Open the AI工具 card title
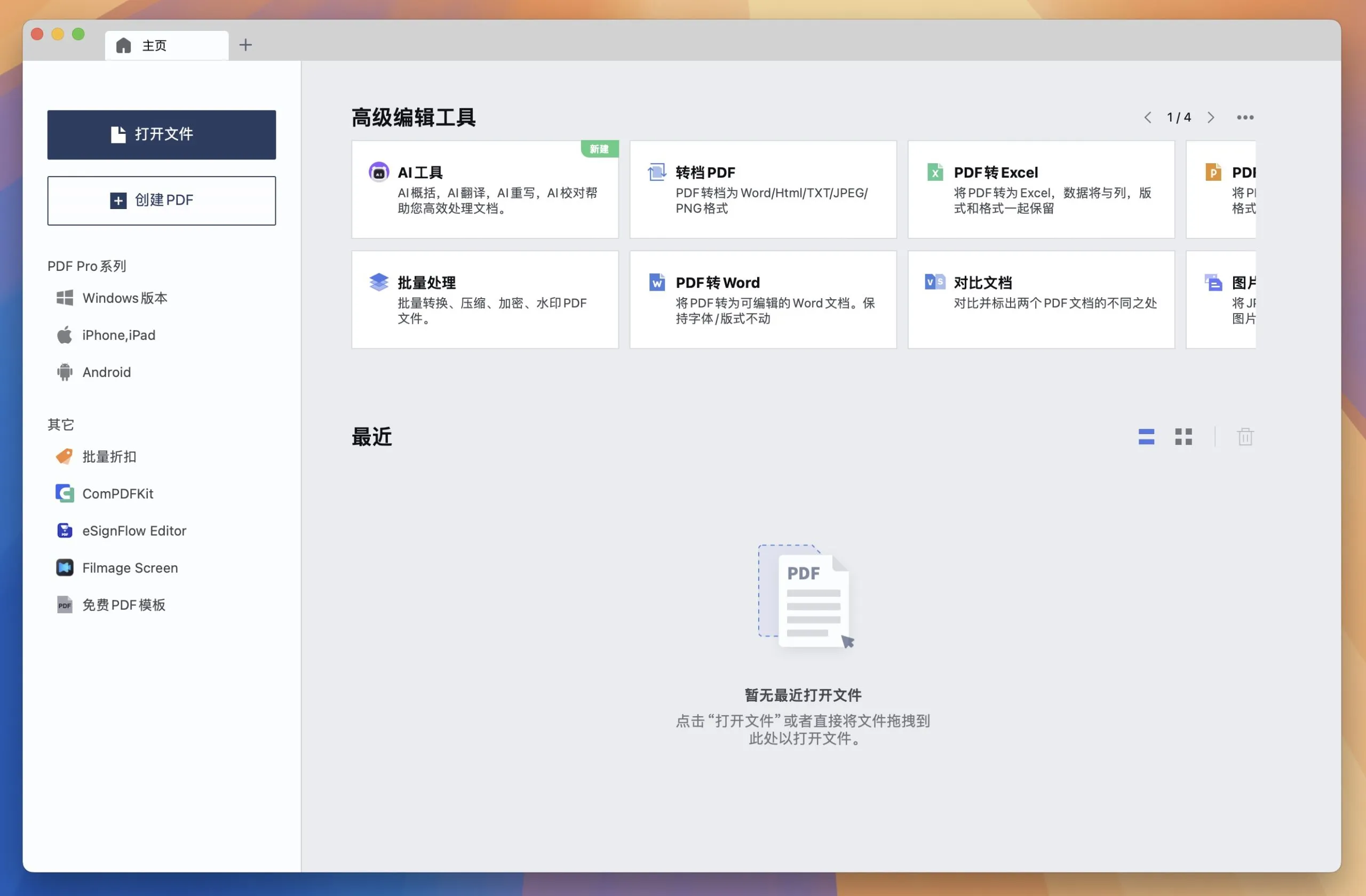 tap(420, 172)
